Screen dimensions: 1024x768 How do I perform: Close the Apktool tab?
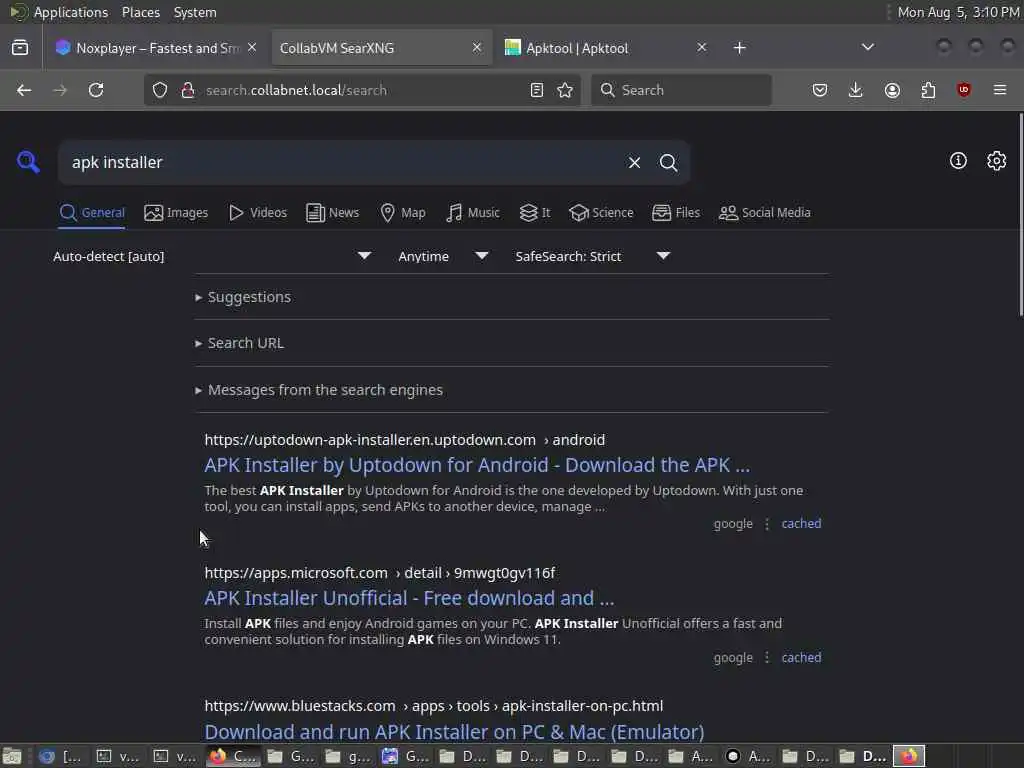(701, 48)
